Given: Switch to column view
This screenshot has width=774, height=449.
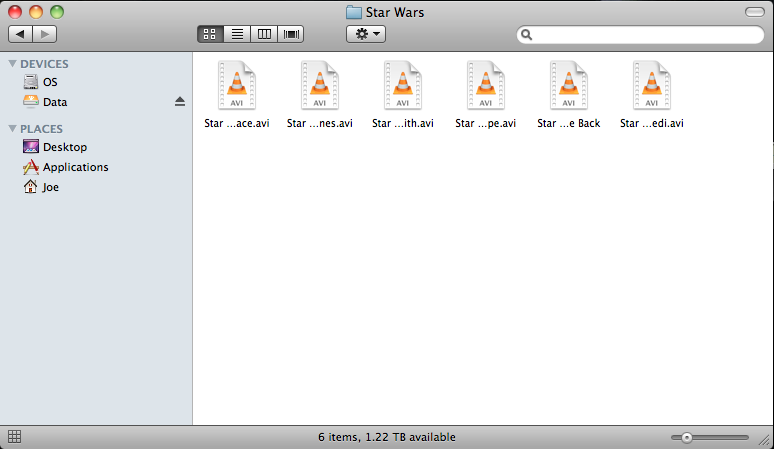Looking at the screenshot, I should coord(264,34).
